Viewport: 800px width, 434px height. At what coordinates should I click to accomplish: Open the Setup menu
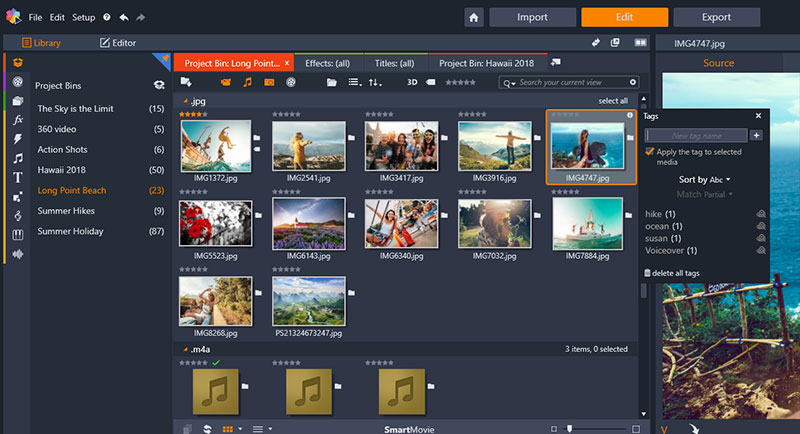pyautogui.click(x=84, y=18)
